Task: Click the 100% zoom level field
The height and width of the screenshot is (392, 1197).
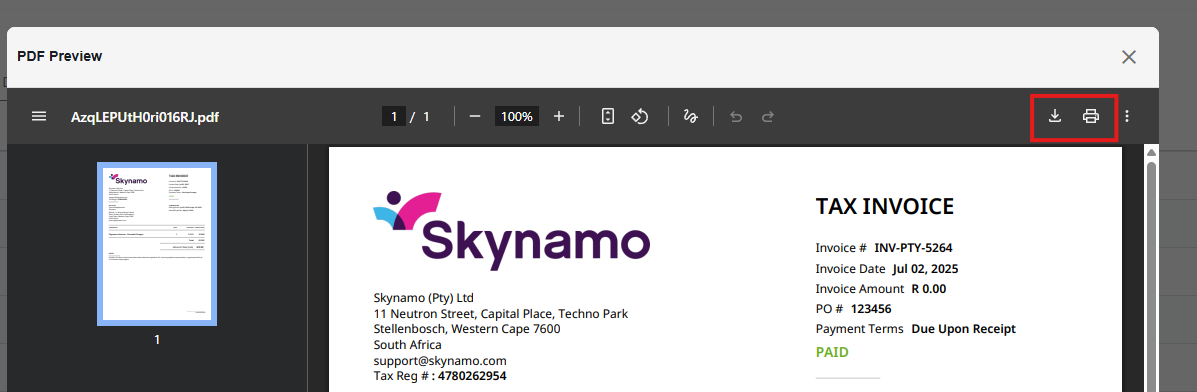Action: point(517,116)
